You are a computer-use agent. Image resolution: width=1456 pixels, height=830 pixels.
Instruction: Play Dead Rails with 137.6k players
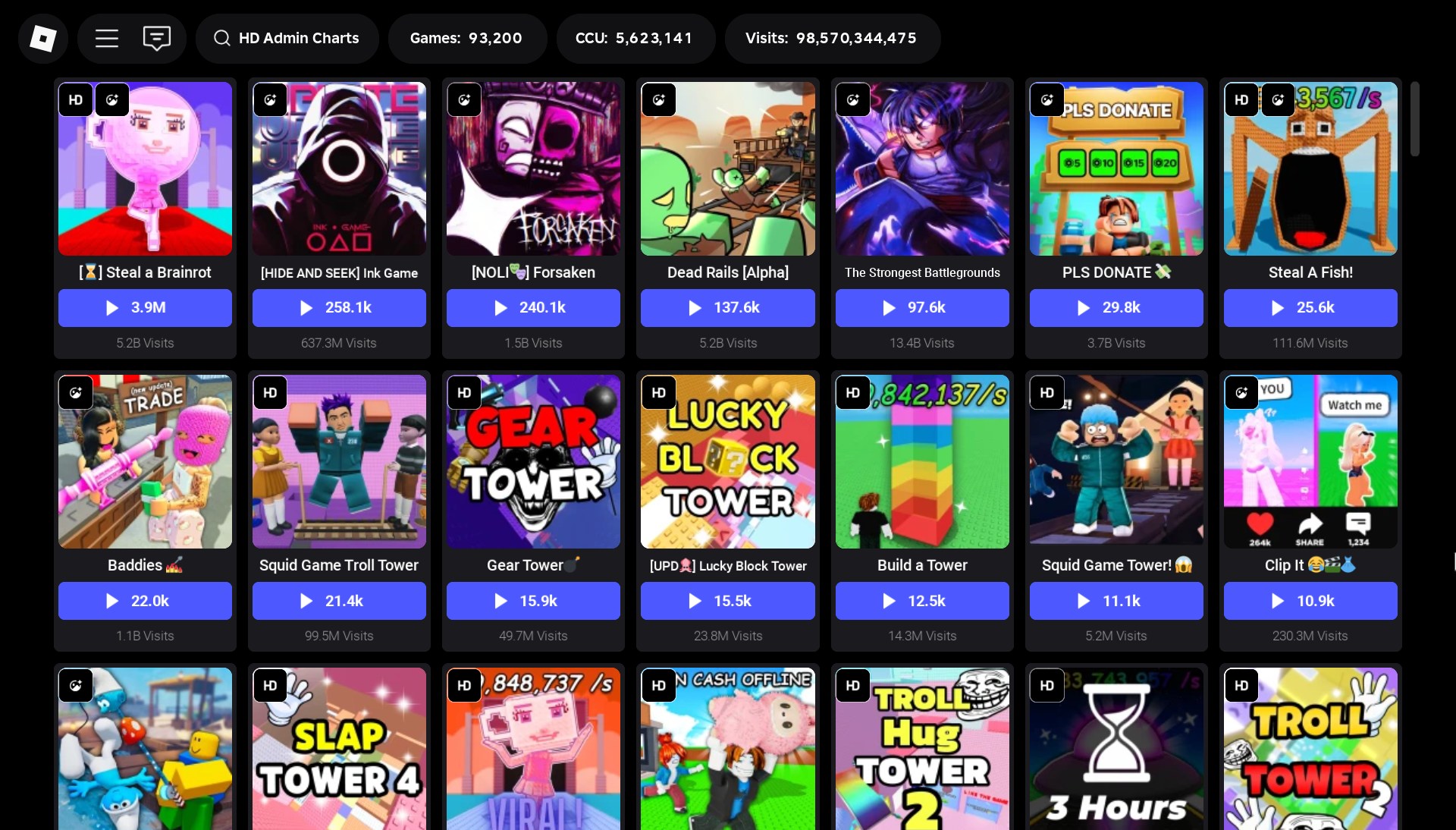tap(727, 308)
